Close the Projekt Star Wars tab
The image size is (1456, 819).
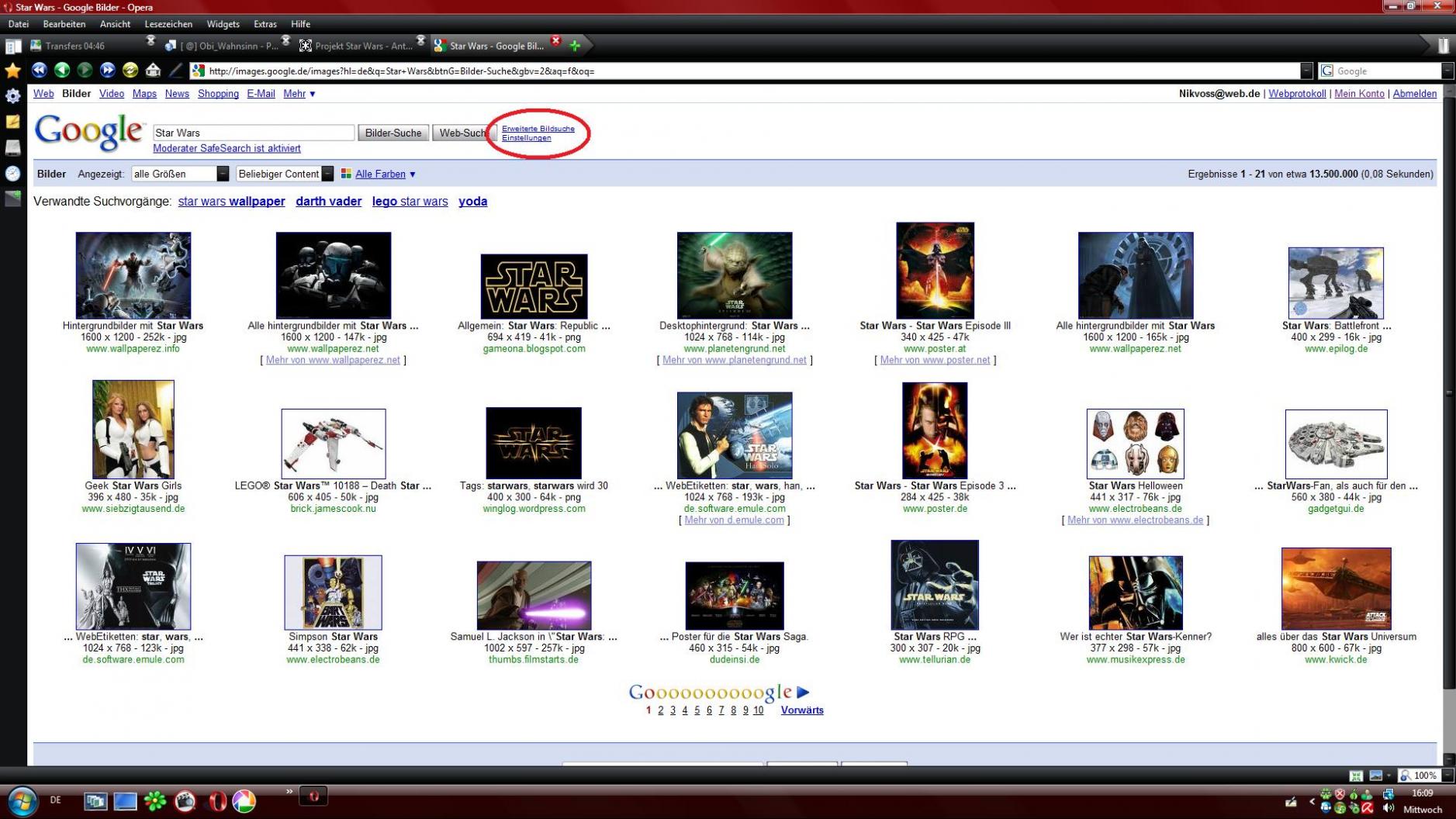point(420,40)
